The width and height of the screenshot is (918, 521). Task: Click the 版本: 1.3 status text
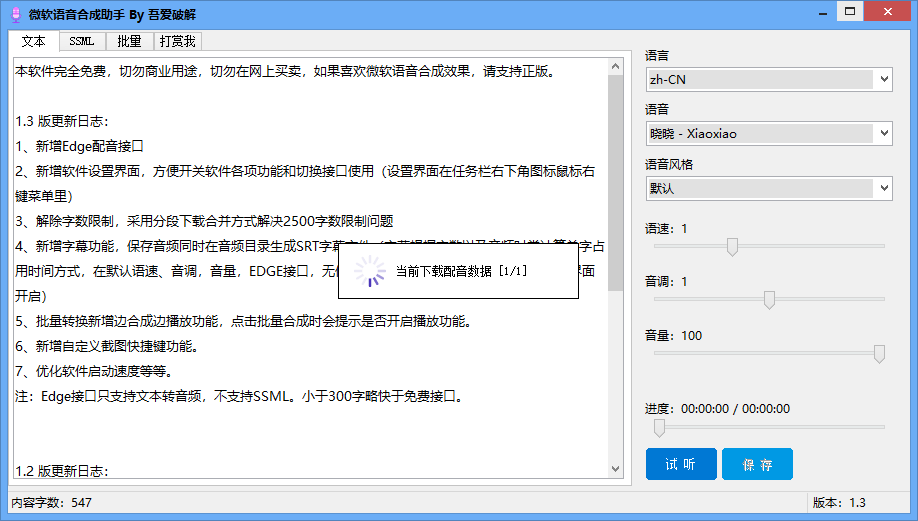click(839, 503)
